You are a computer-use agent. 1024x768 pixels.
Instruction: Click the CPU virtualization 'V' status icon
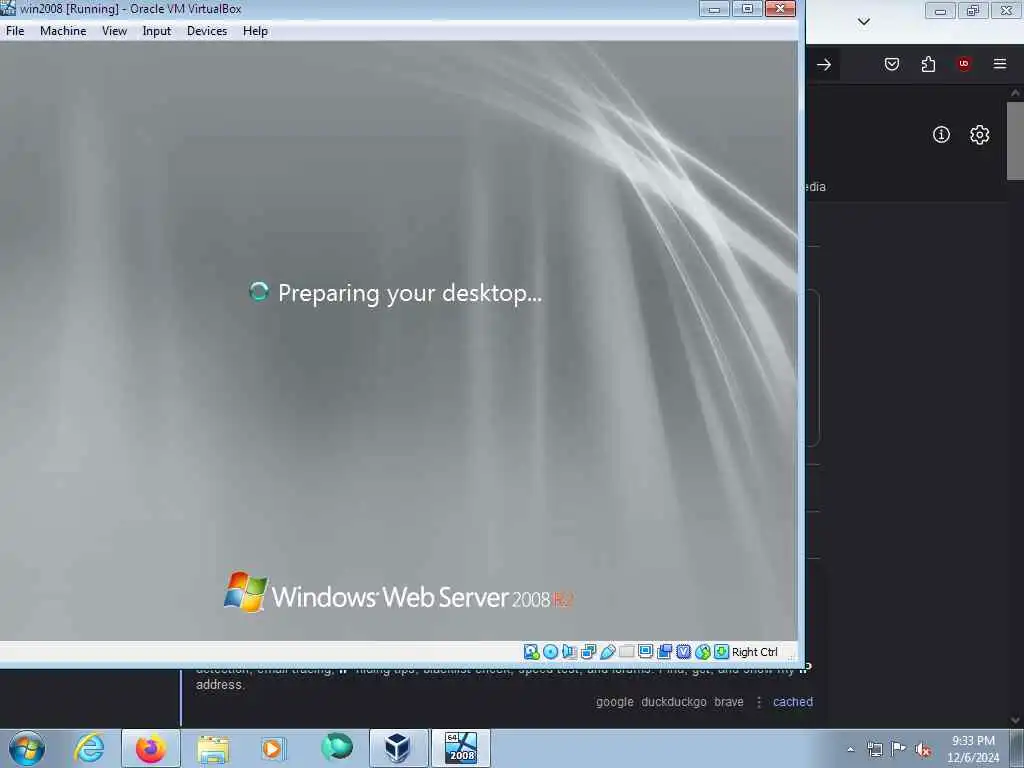pyautogui.click(x=684, y=652)
